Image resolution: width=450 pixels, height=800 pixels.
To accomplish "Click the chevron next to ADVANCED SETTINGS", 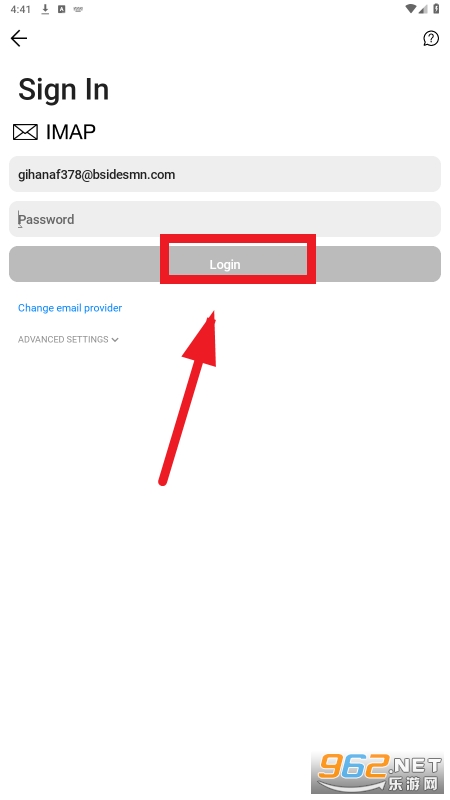I will pos(115,340).
